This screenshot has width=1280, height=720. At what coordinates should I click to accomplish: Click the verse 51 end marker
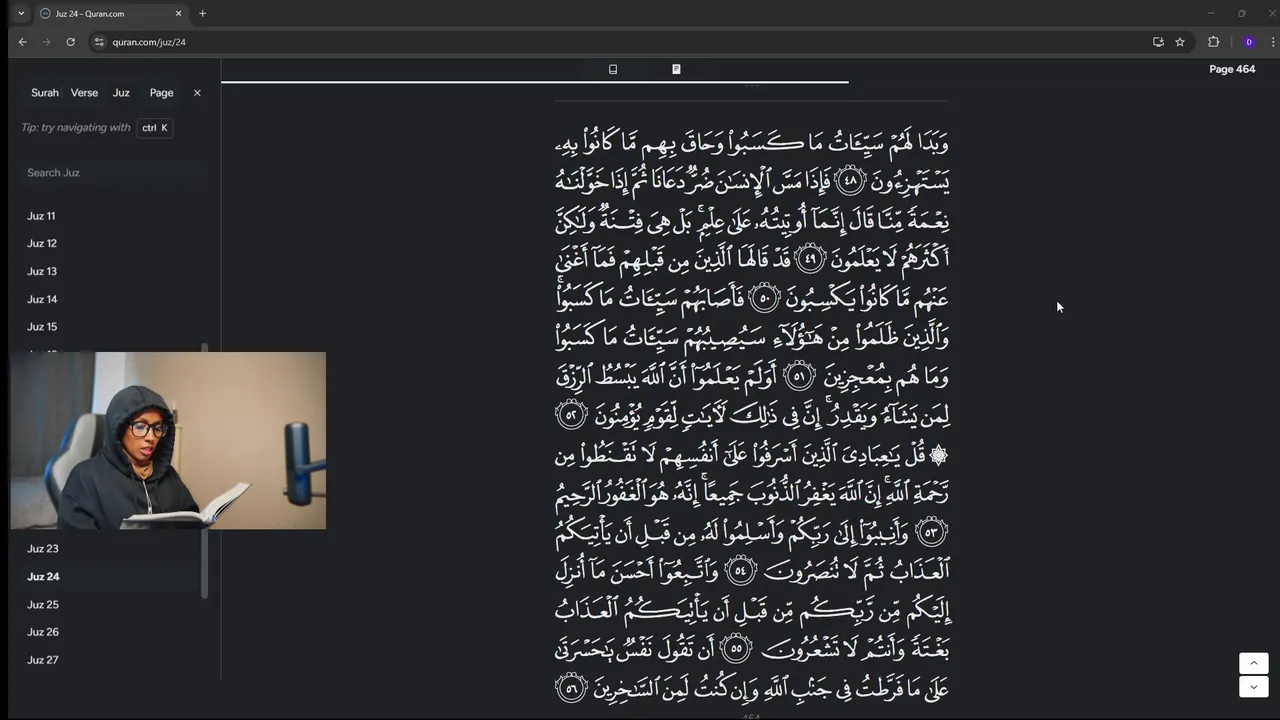click(799, 376)
